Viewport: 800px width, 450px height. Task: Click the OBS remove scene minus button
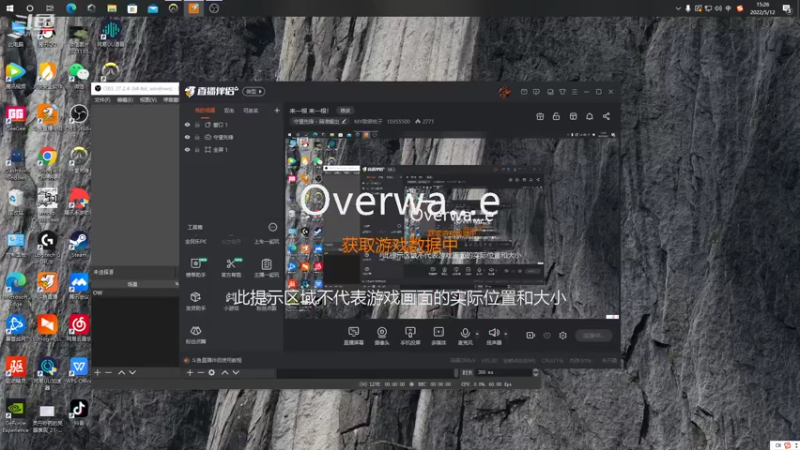108,372
